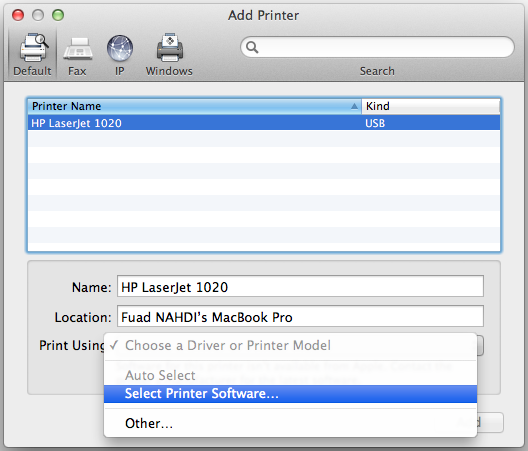
Task: Sort by the Printer Name column header
Action: pos(194,106)
